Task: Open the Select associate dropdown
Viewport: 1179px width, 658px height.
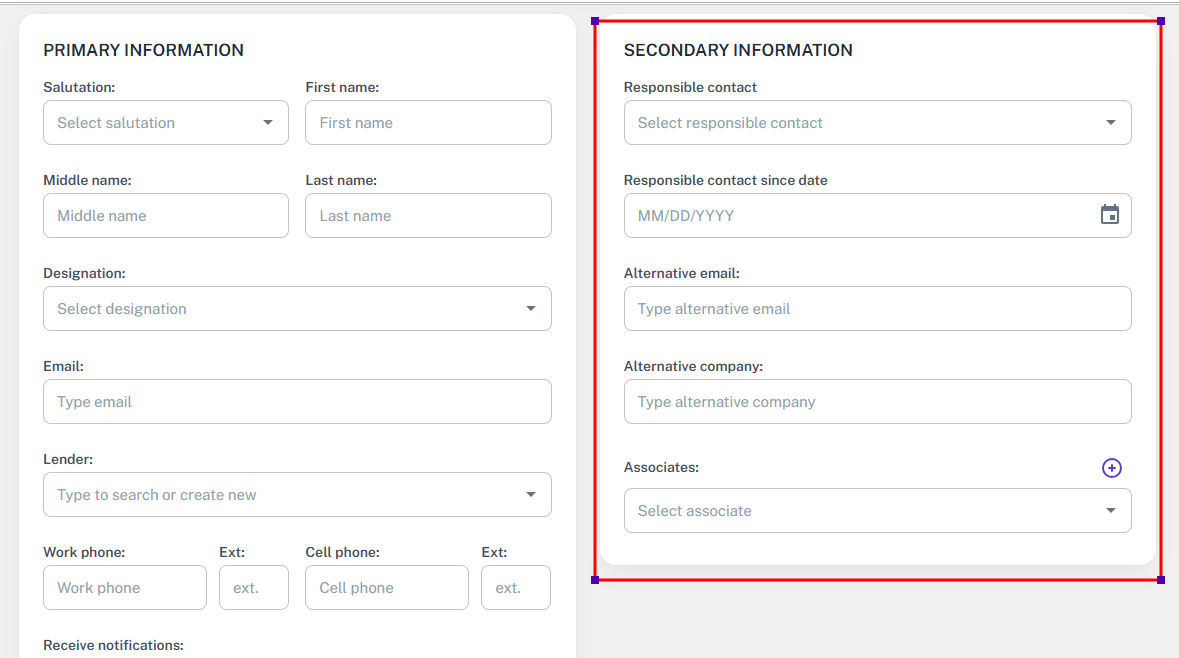Action: [x=877, y=511]
